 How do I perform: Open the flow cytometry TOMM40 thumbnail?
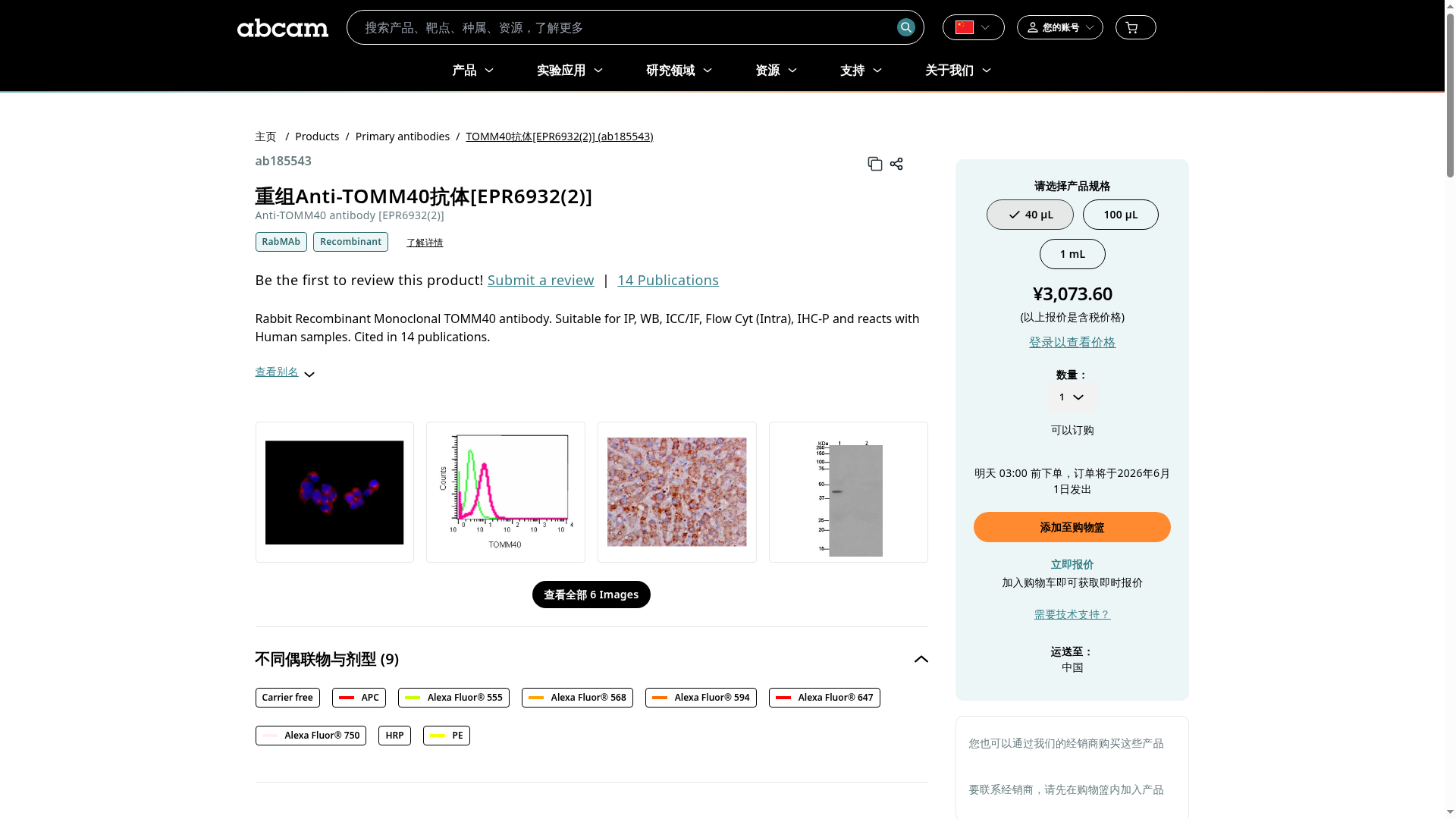coord(506,492)
